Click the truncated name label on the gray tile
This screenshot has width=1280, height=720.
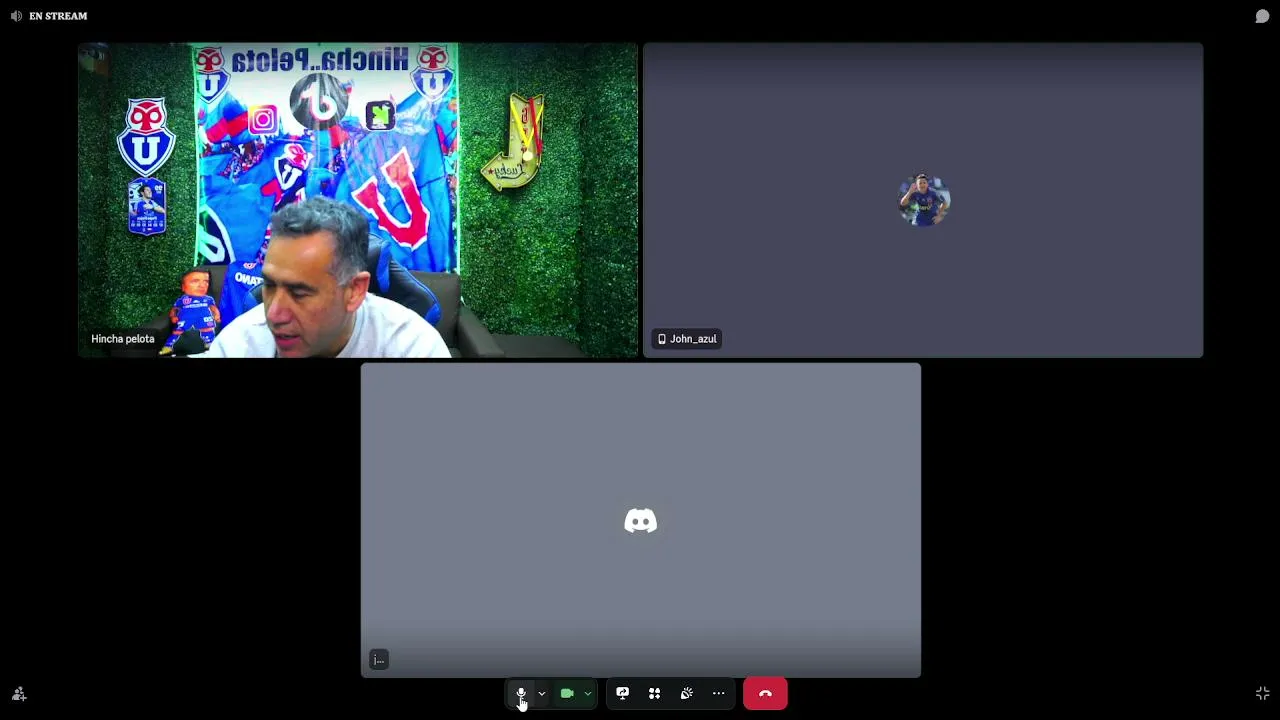click(379, 659)
